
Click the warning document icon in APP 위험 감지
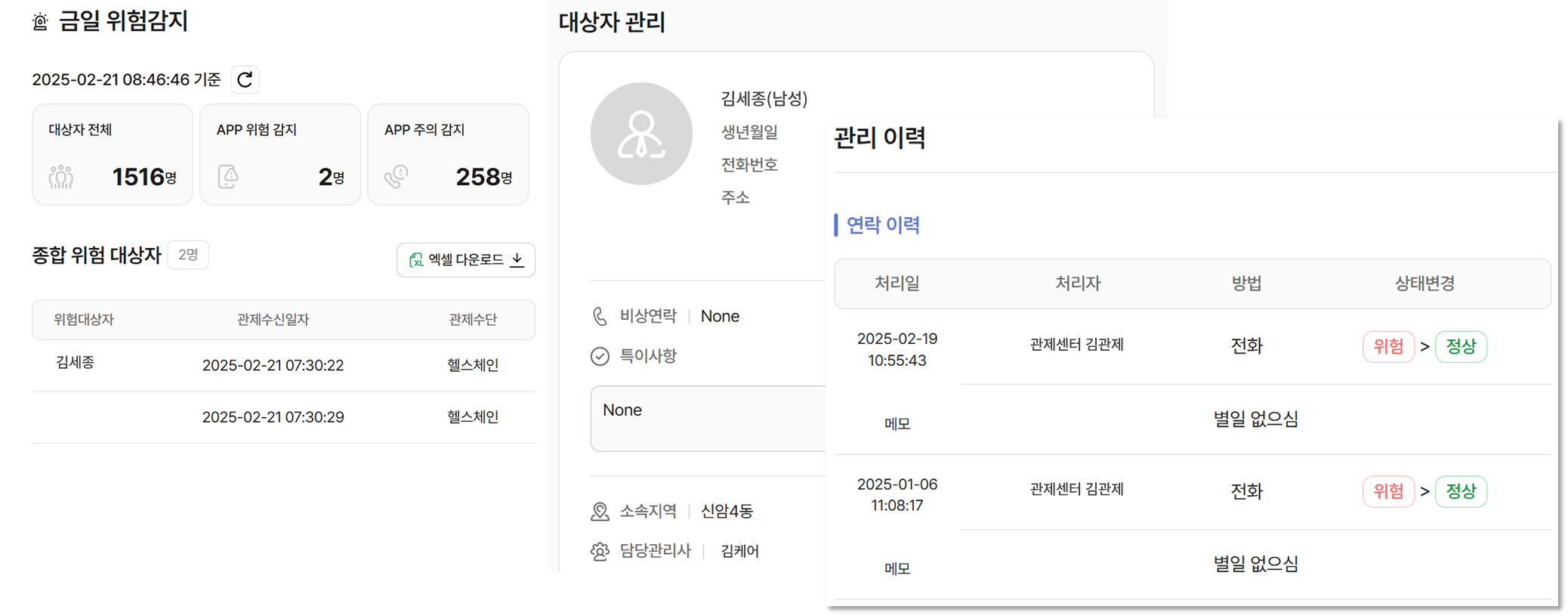pos(228,177)
